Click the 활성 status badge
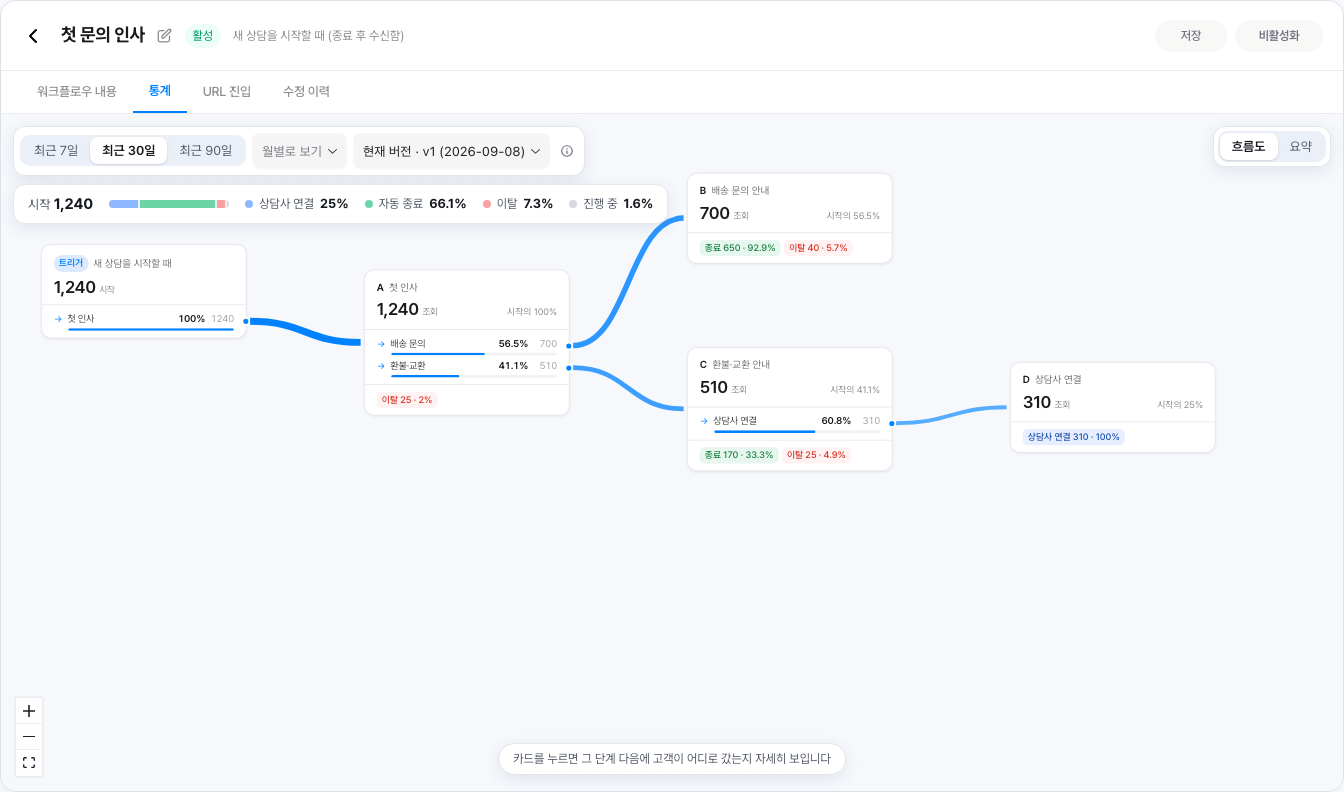 click(203, 36)
